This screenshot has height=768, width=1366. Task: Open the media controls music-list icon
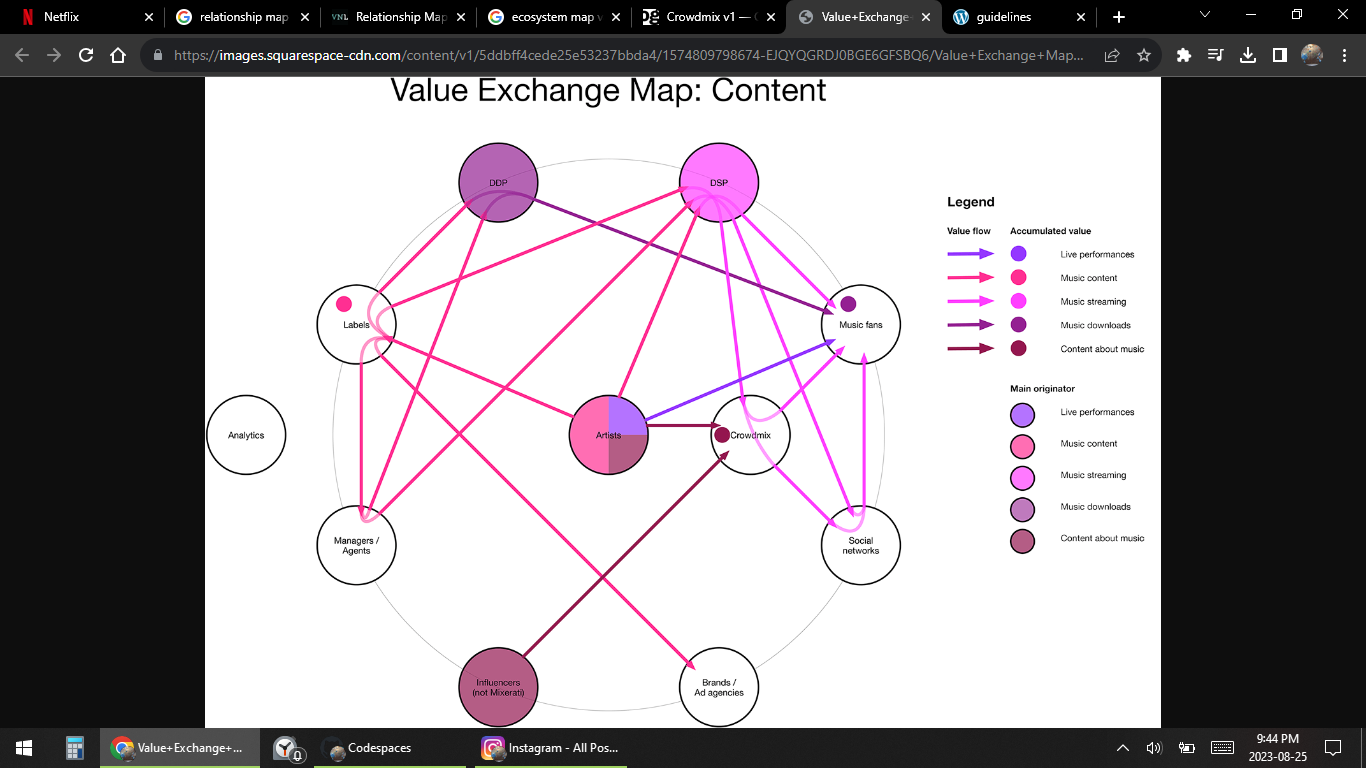click(x=1216, y=56)
